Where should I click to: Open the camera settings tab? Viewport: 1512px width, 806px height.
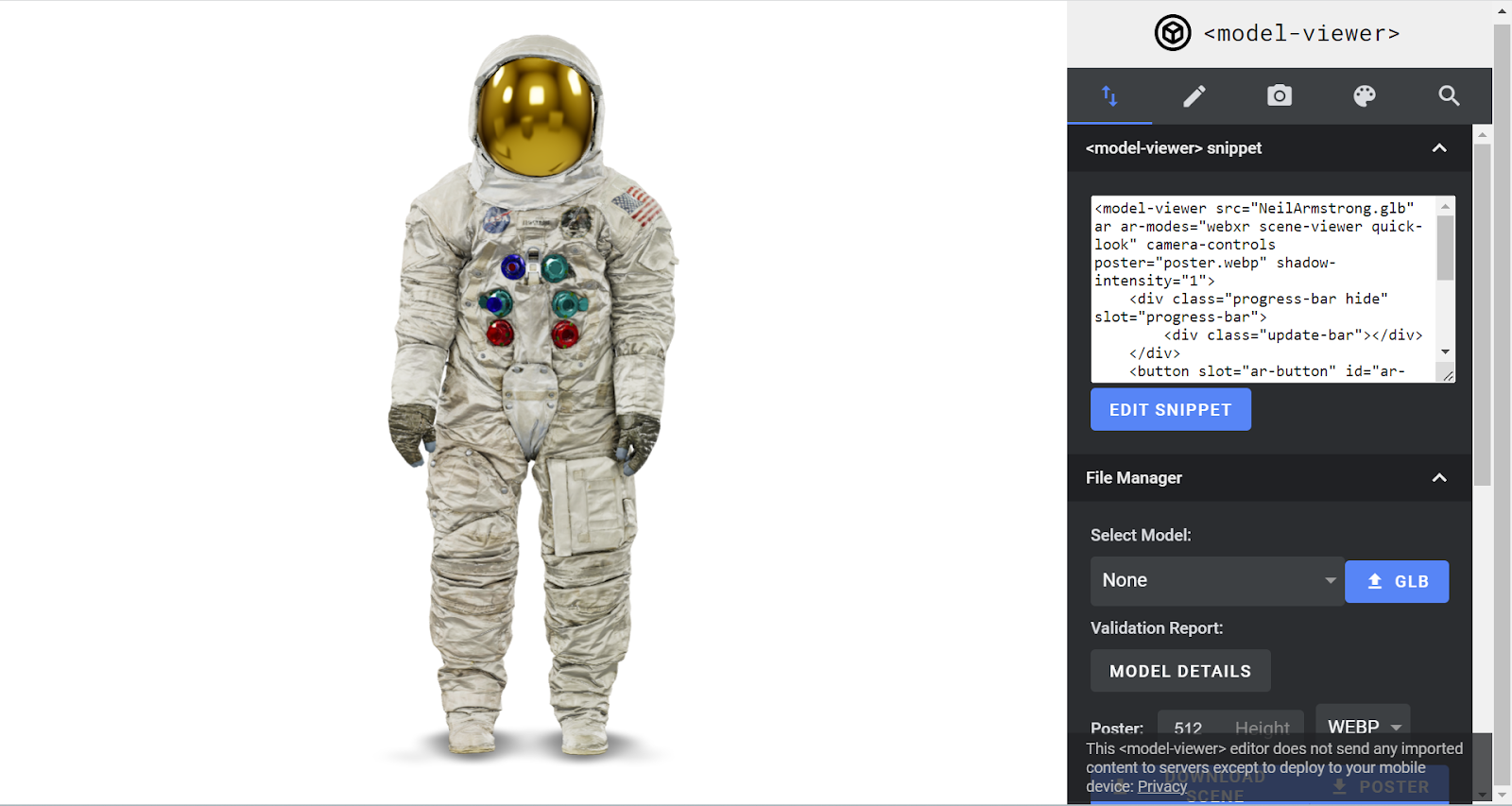[1280, 95]
